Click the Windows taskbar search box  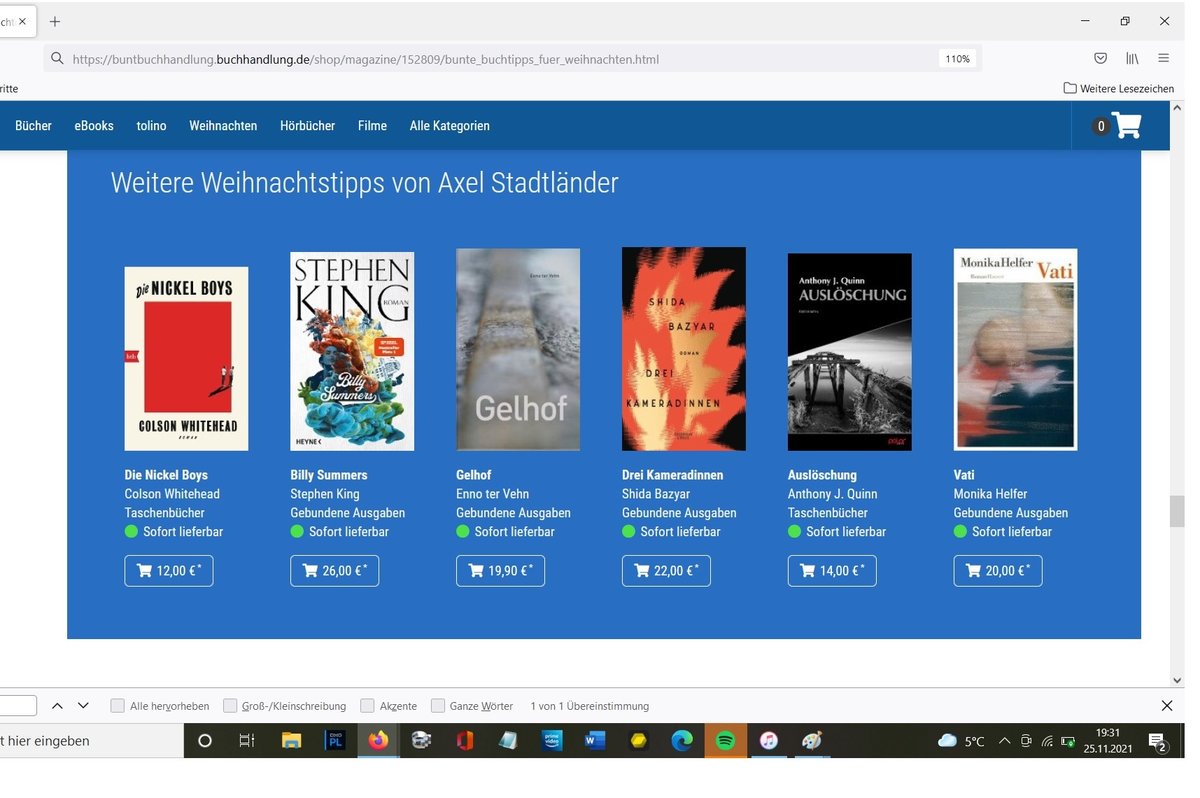92,741
